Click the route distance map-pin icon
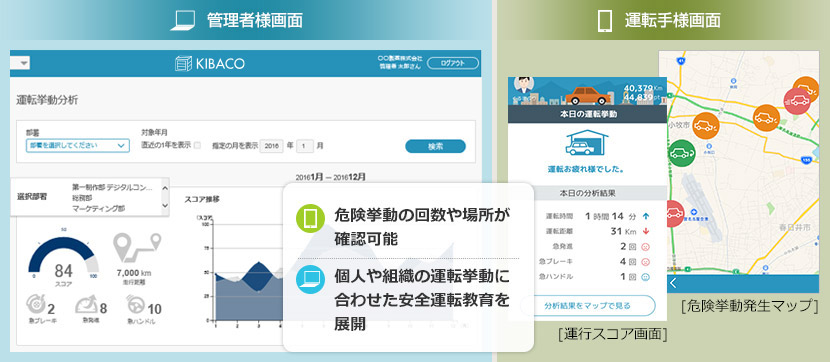The width and height of the screenshot is (830, 362). coord(137,248)
